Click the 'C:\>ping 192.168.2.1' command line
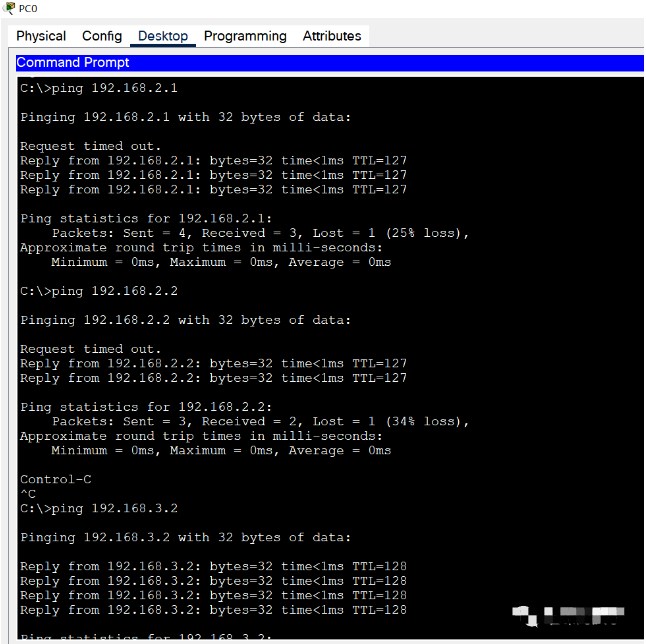This screenshot has height=644, width=646. click(99, 88)
